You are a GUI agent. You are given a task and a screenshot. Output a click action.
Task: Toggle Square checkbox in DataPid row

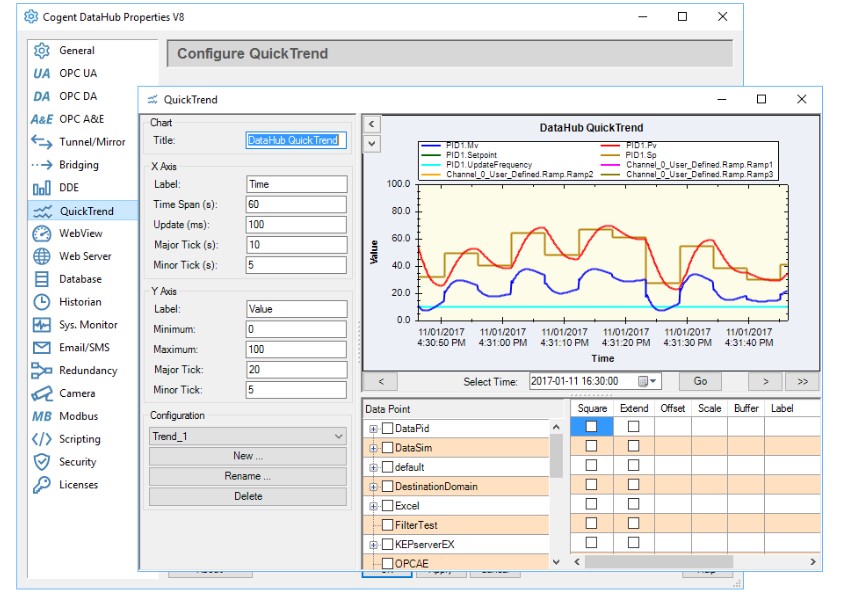[x=591, y=426]
